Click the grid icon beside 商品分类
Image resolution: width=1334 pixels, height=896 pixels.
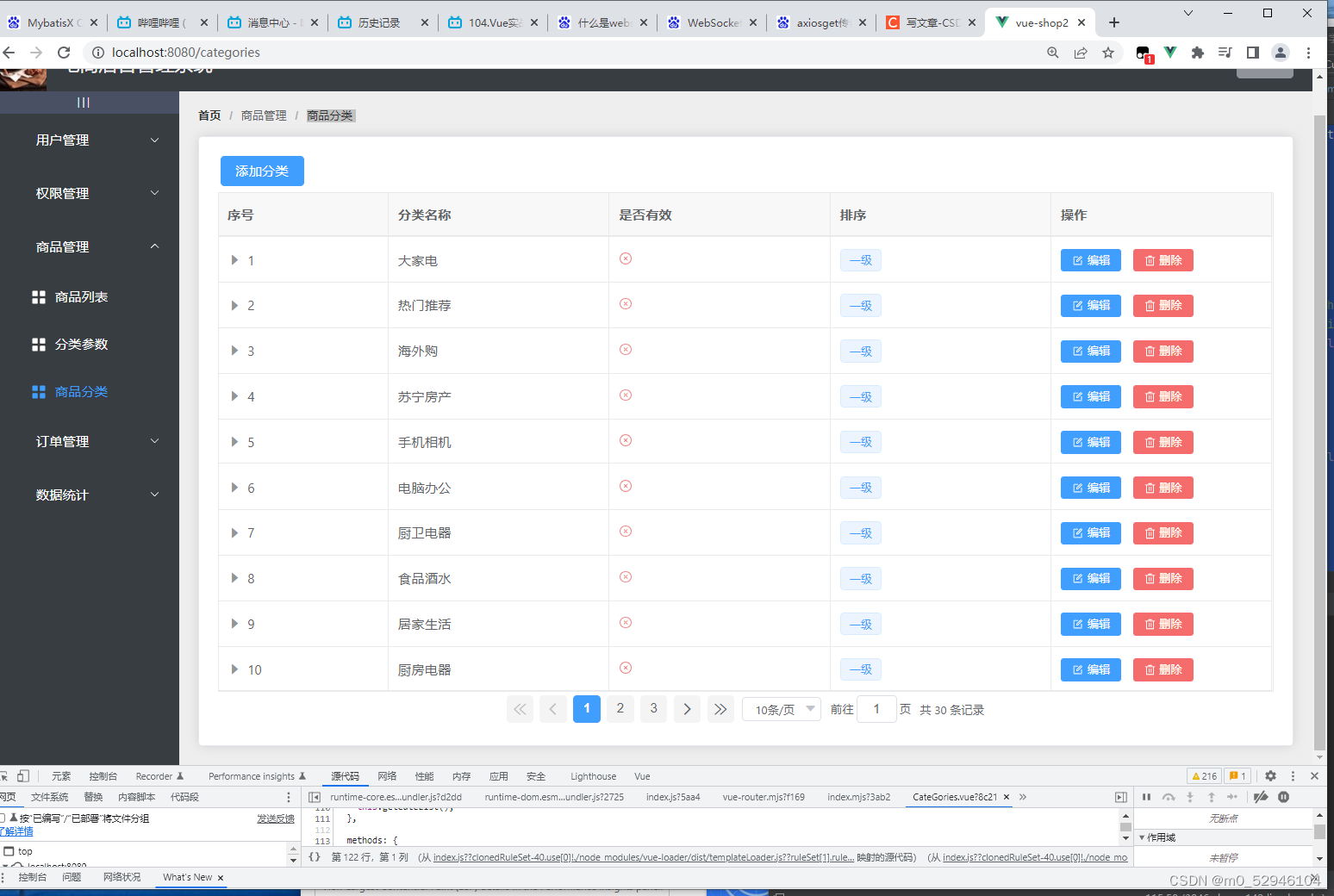coord(39,392)
